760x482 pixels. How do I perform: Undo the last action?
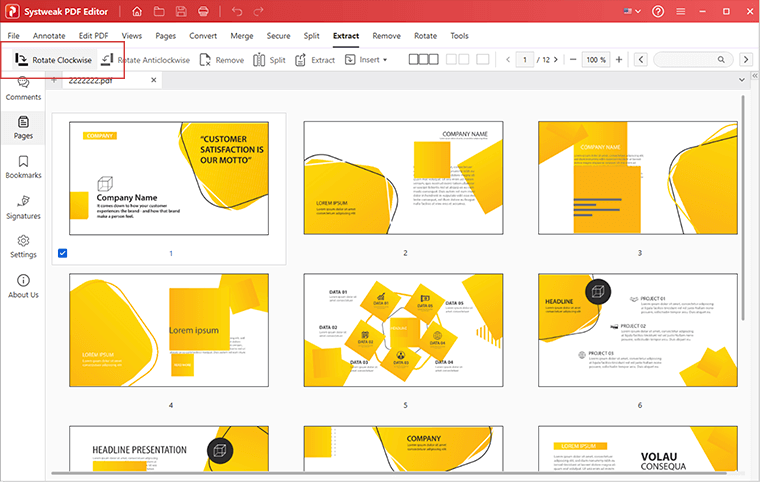coord(237,11)
